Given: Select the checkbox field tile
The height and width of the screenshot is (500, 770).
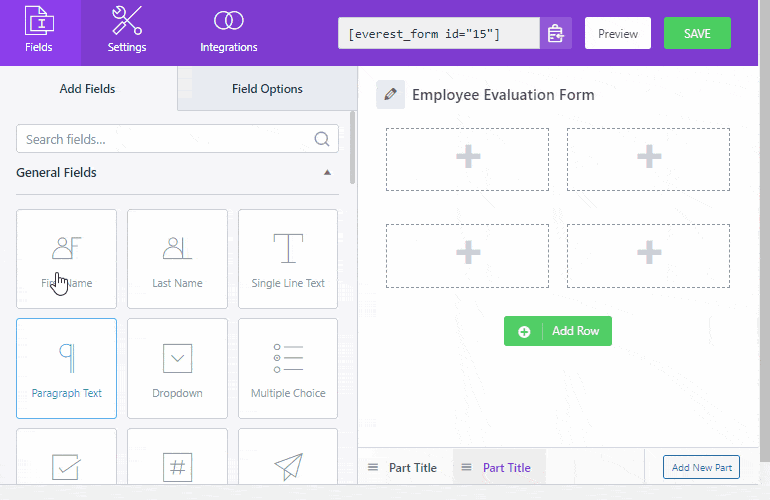Looking at the screenshot, I should 66,457.
